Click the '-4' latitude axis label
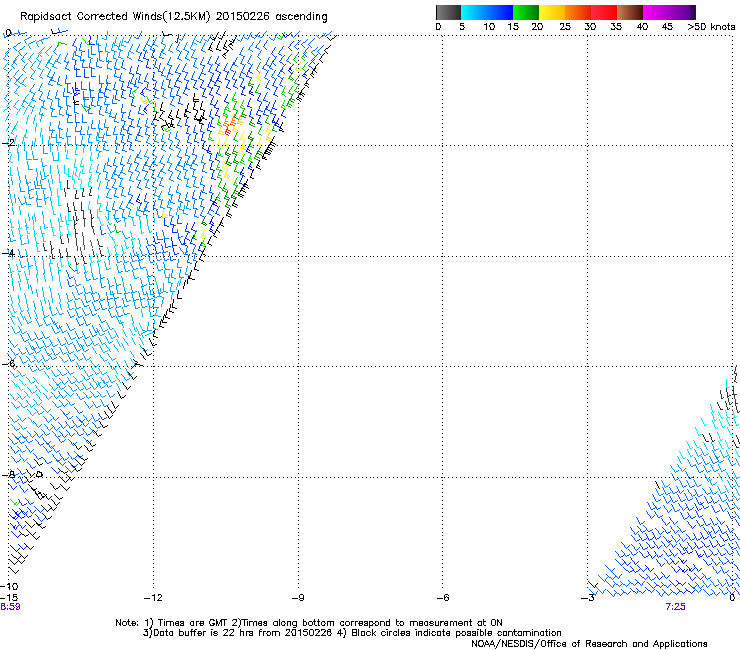Screen dimensions: 740x650 click(x=8, y=253)
